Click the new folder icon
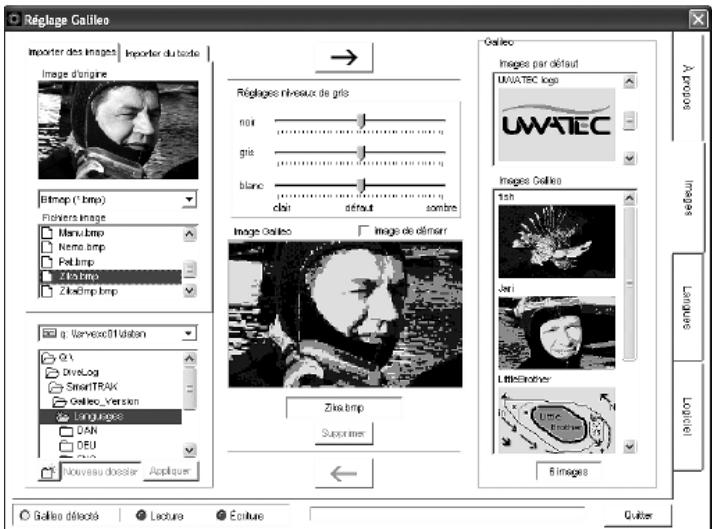This screenshot has width=712, height=529. (x=48, y=471)
